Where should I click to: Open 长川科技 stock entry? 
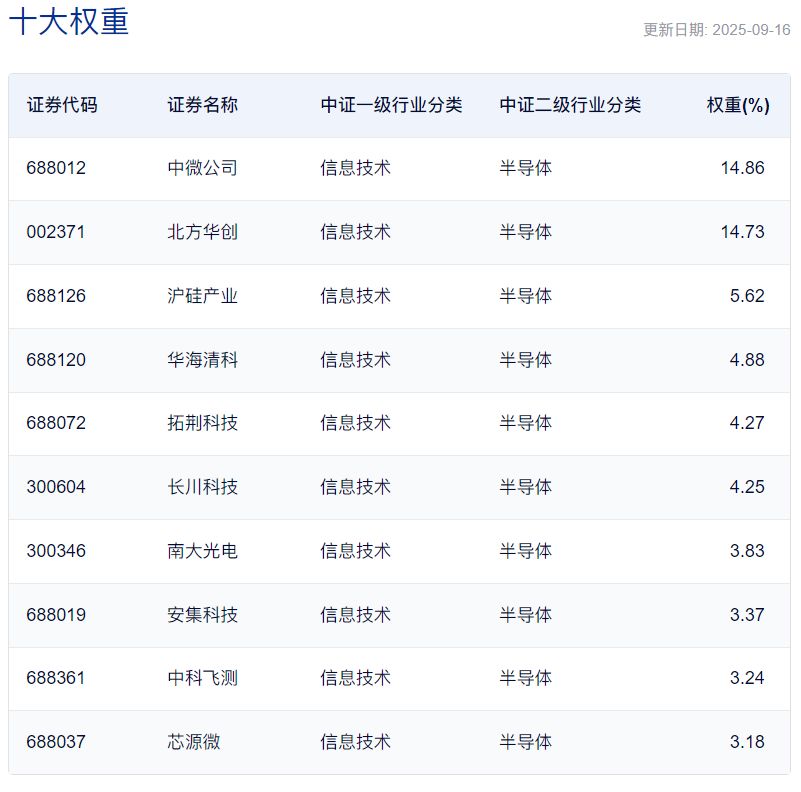point(203,487)
